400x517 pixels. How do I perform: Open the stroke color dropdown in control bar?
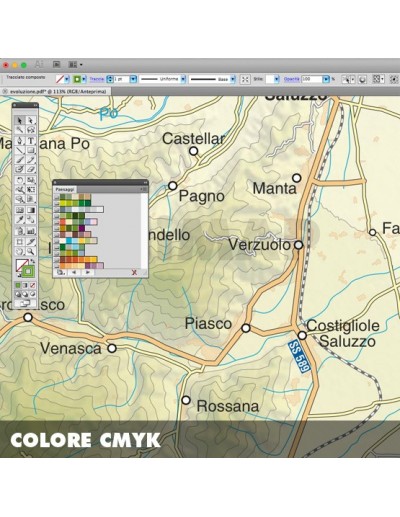coord(84,79)
